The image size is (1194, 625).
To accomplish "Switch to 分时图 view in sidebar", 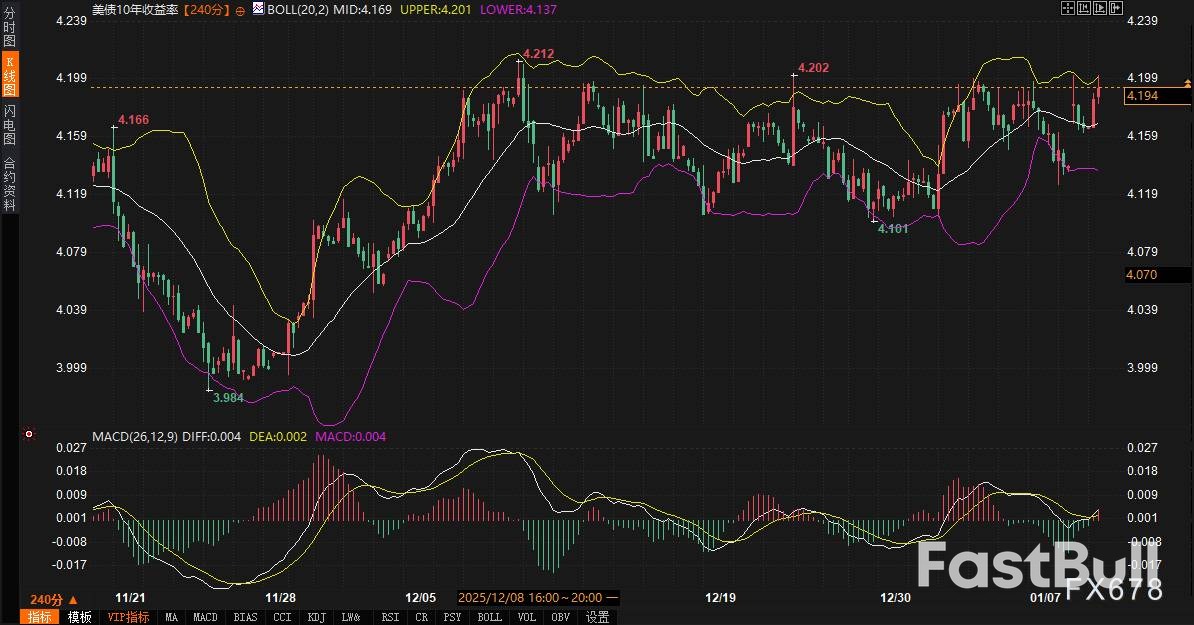I will pos(9,33).
